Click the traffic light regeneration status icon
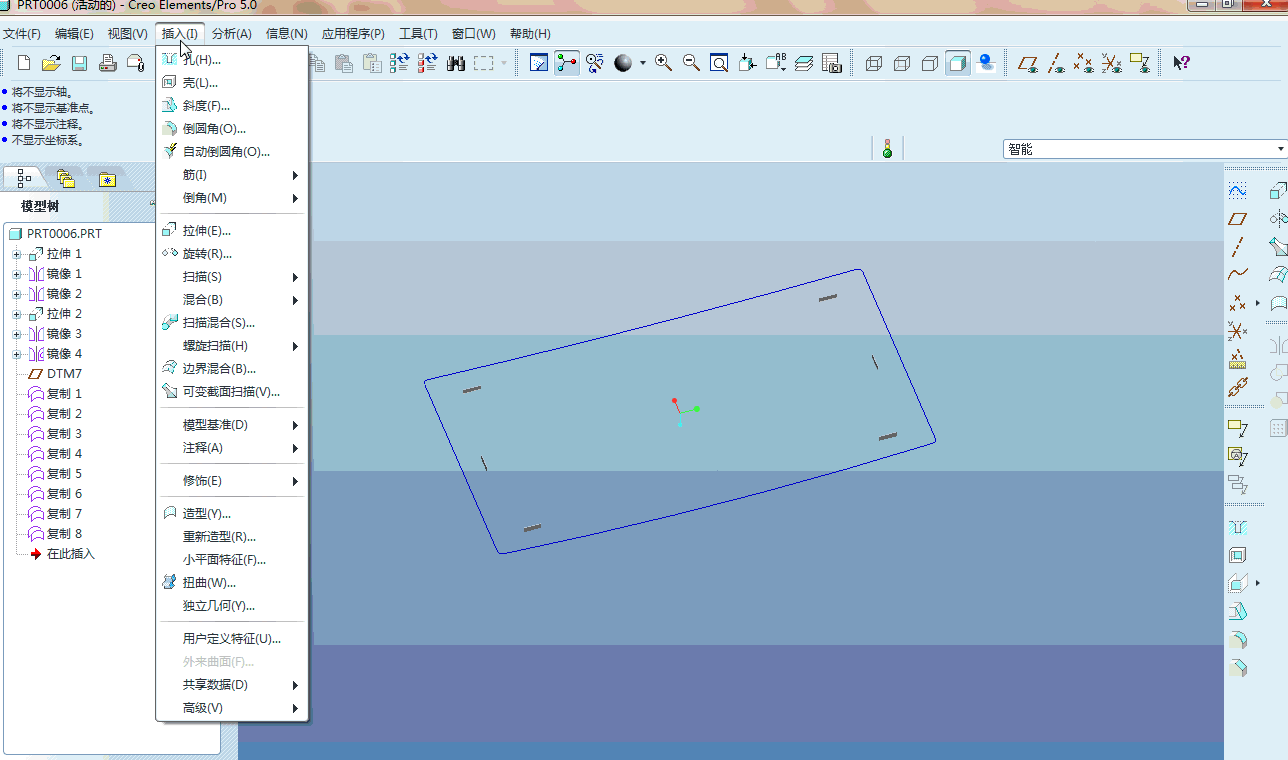Screen dimensions: 1288x760 coord(887,149)
